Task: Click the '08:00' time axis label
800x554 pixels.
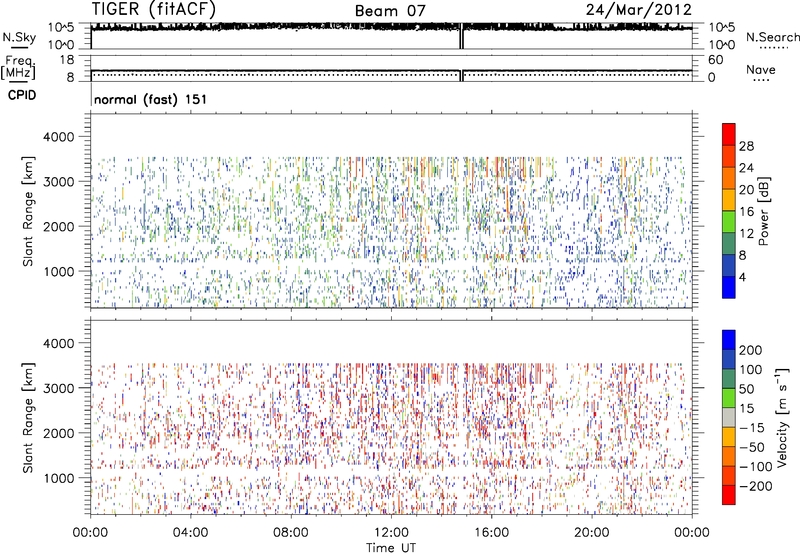Action: pos(291,533)
